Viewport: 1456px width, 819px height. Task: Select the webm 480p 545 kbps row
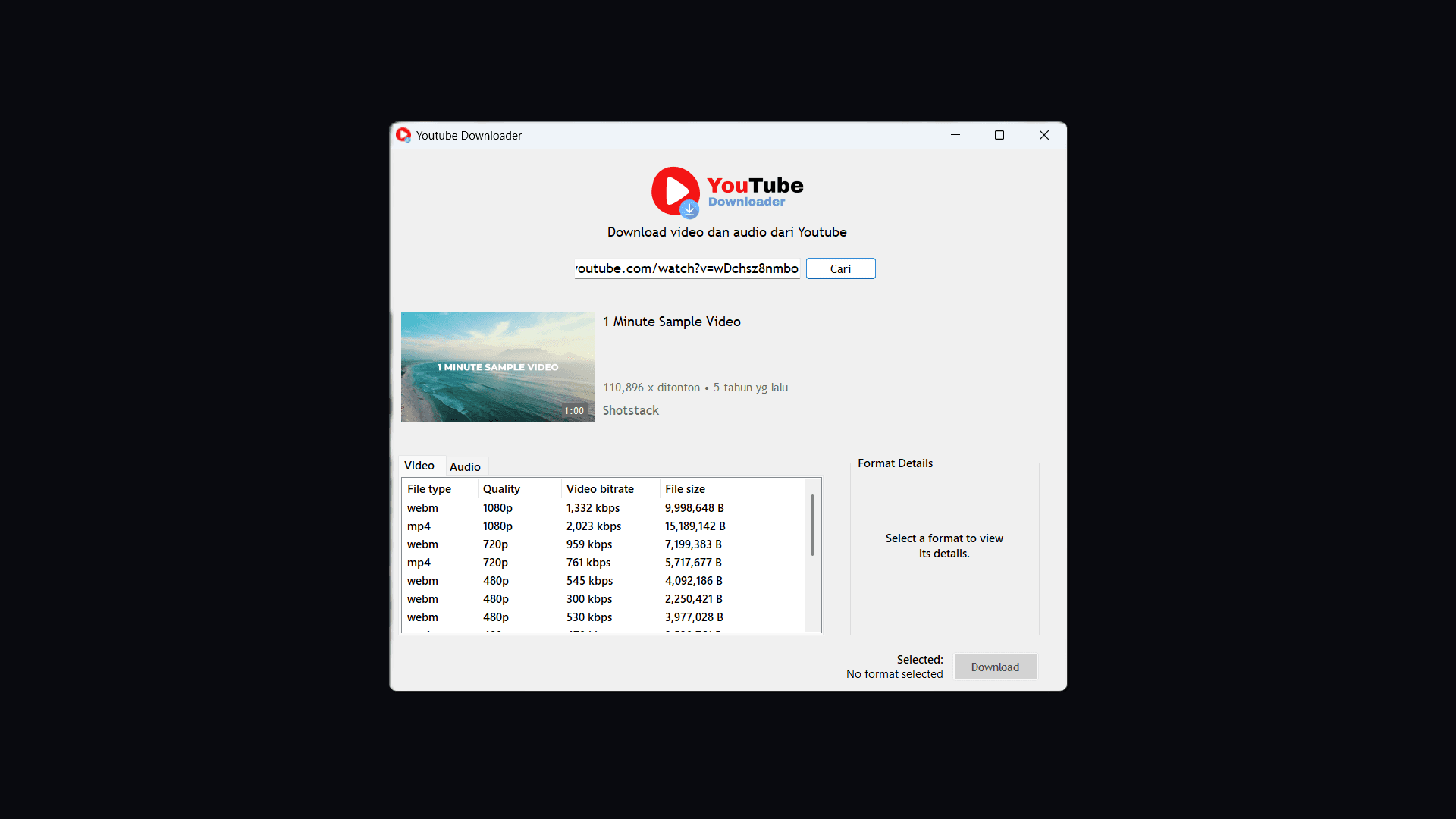point(604,581)
